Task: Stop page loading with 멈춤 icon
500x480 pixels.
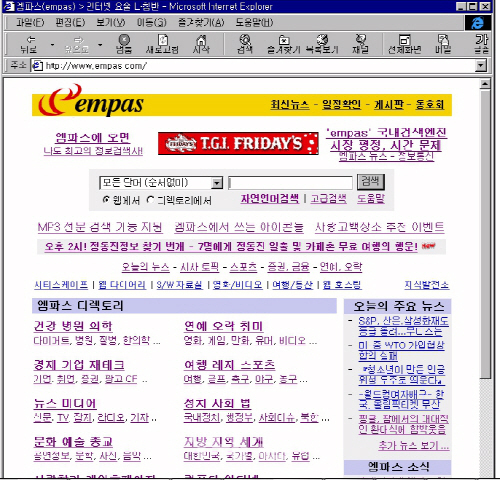Action: [124, 44]
